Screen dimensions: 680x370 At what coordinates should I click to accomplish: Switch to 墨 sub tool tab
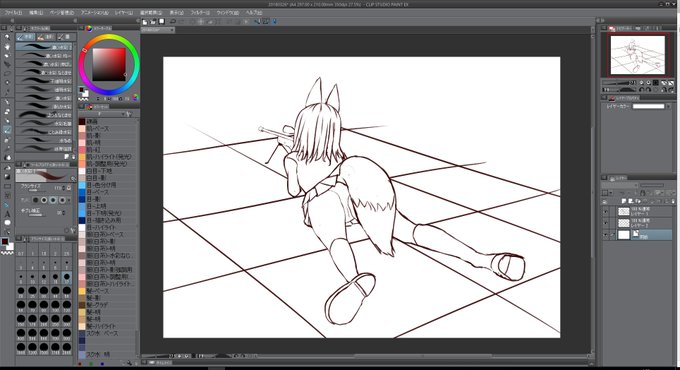point(65,37)
